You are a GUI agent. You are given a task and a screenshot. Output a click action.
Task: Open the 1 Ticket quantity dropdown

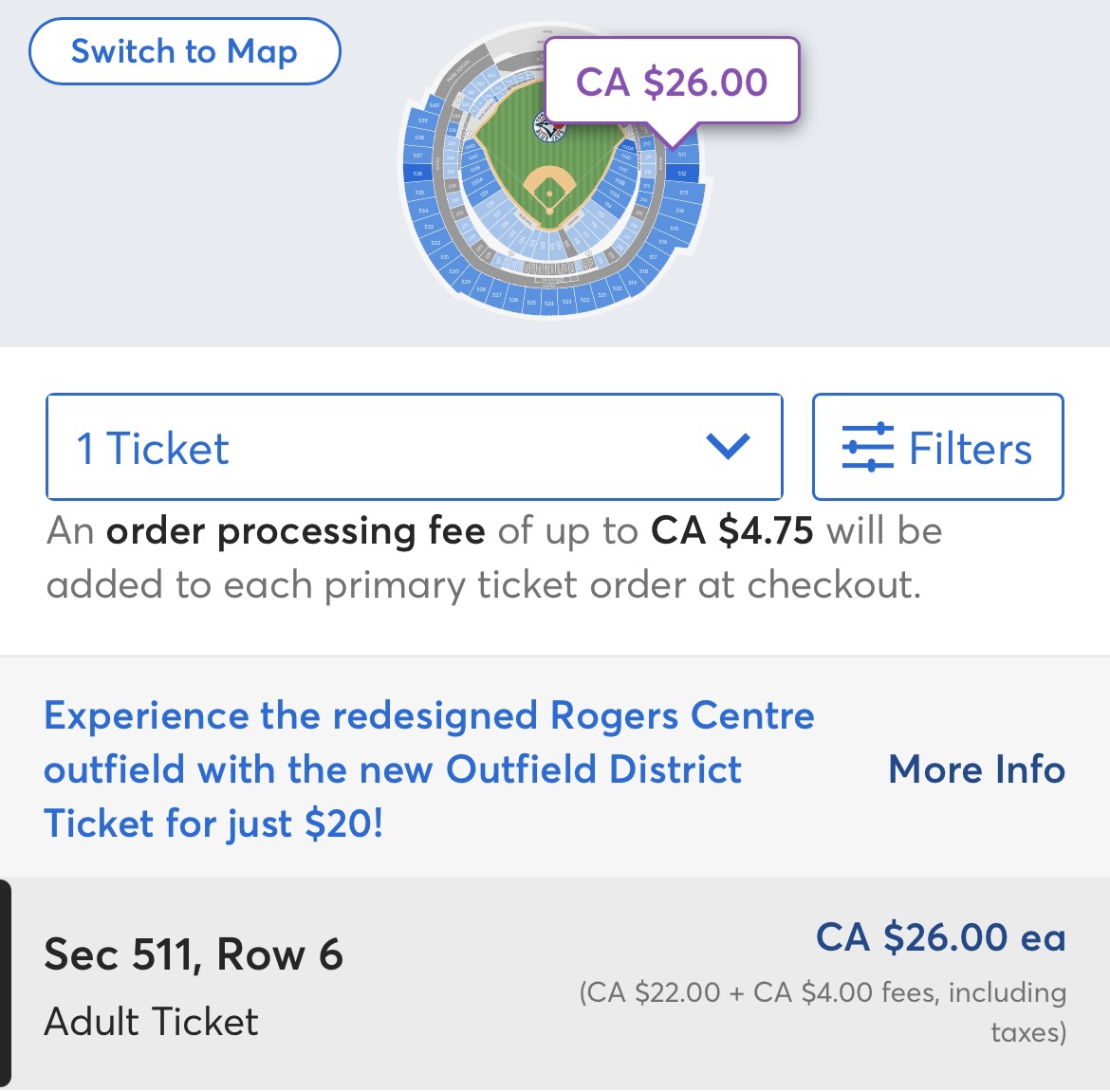click(x=415, y=447)
